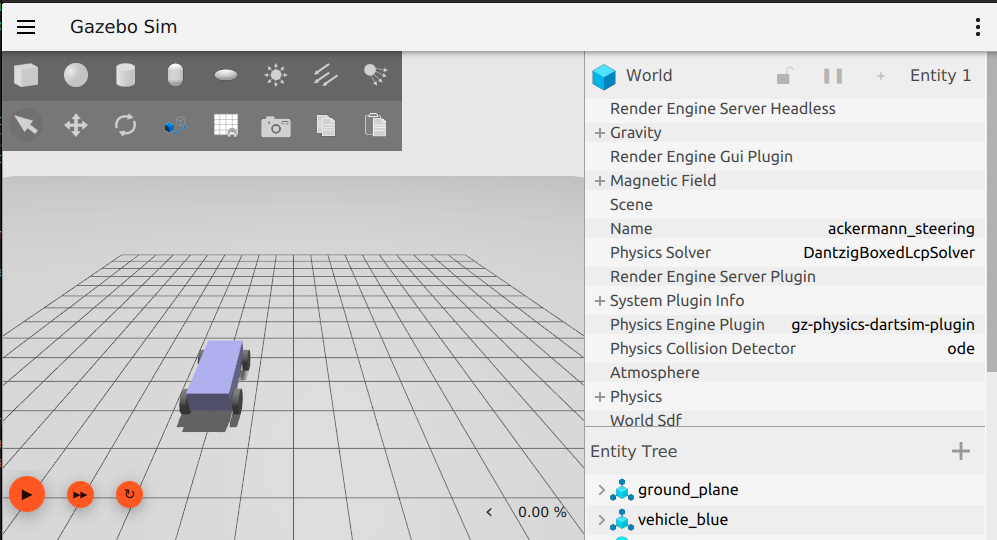Select Render Engine Server Headless row
Image resolution: width=997 pixels, height=540 pixels.
(785, 109)
